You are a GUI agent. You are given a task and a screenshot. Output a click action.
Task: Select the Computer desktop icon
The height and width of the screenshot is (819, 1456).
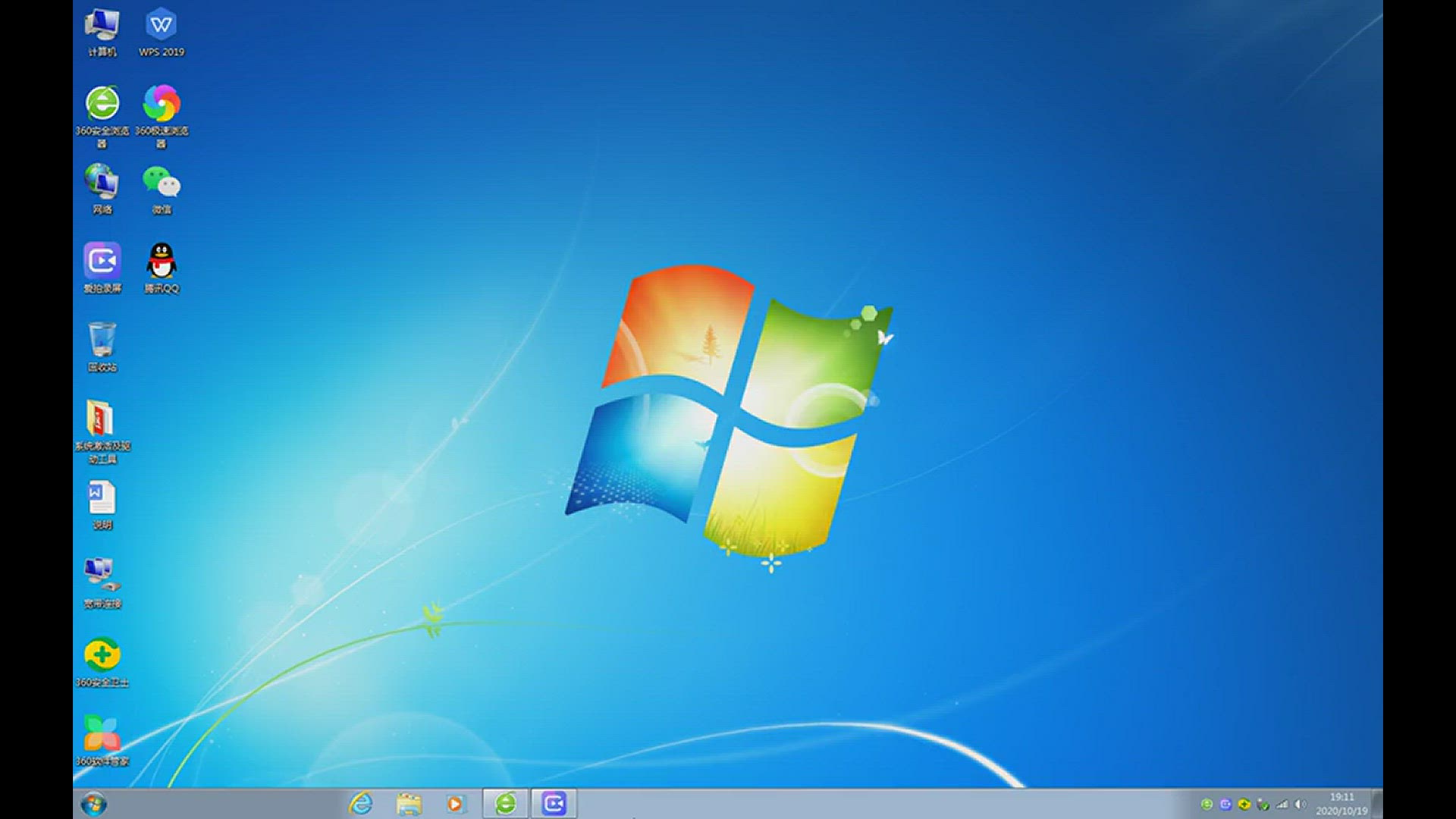pyautogui.click(x=102, y=27)
